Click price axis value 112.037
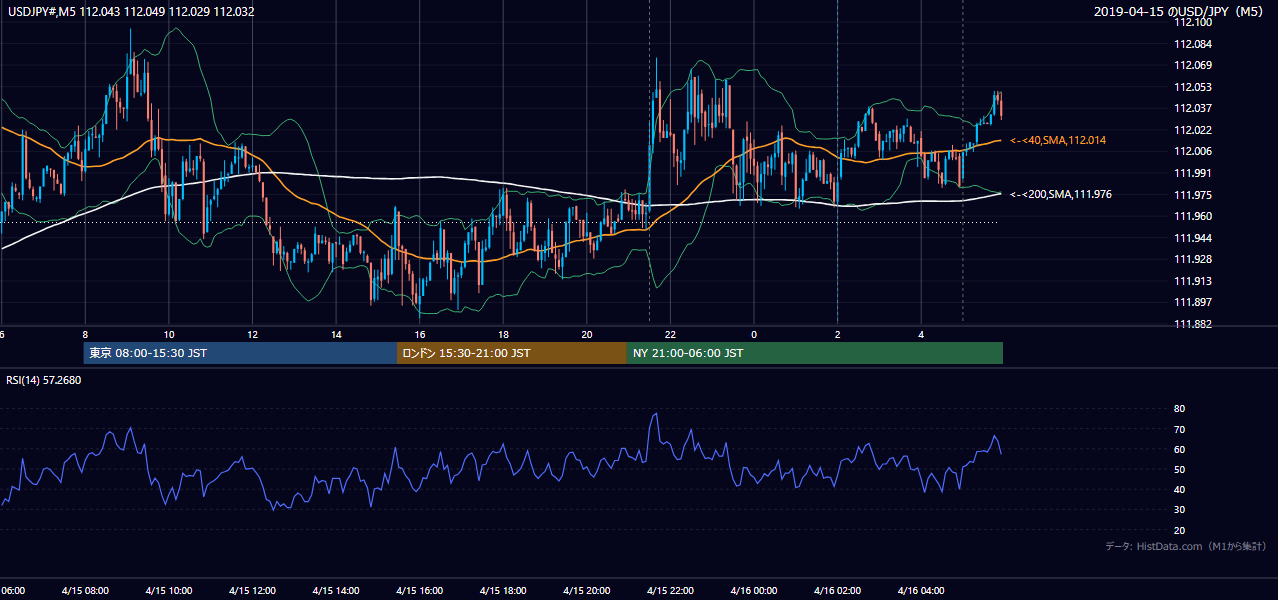The height and width of the screenshot is (600, 1278). [1194, 108]
